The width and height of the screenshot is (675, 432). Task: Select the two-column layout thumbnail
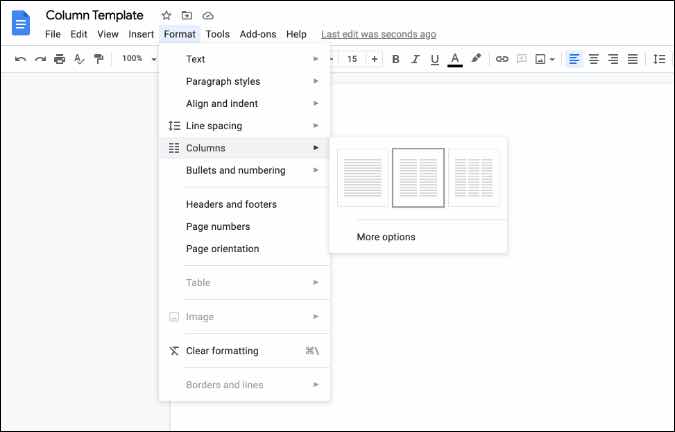418,178
